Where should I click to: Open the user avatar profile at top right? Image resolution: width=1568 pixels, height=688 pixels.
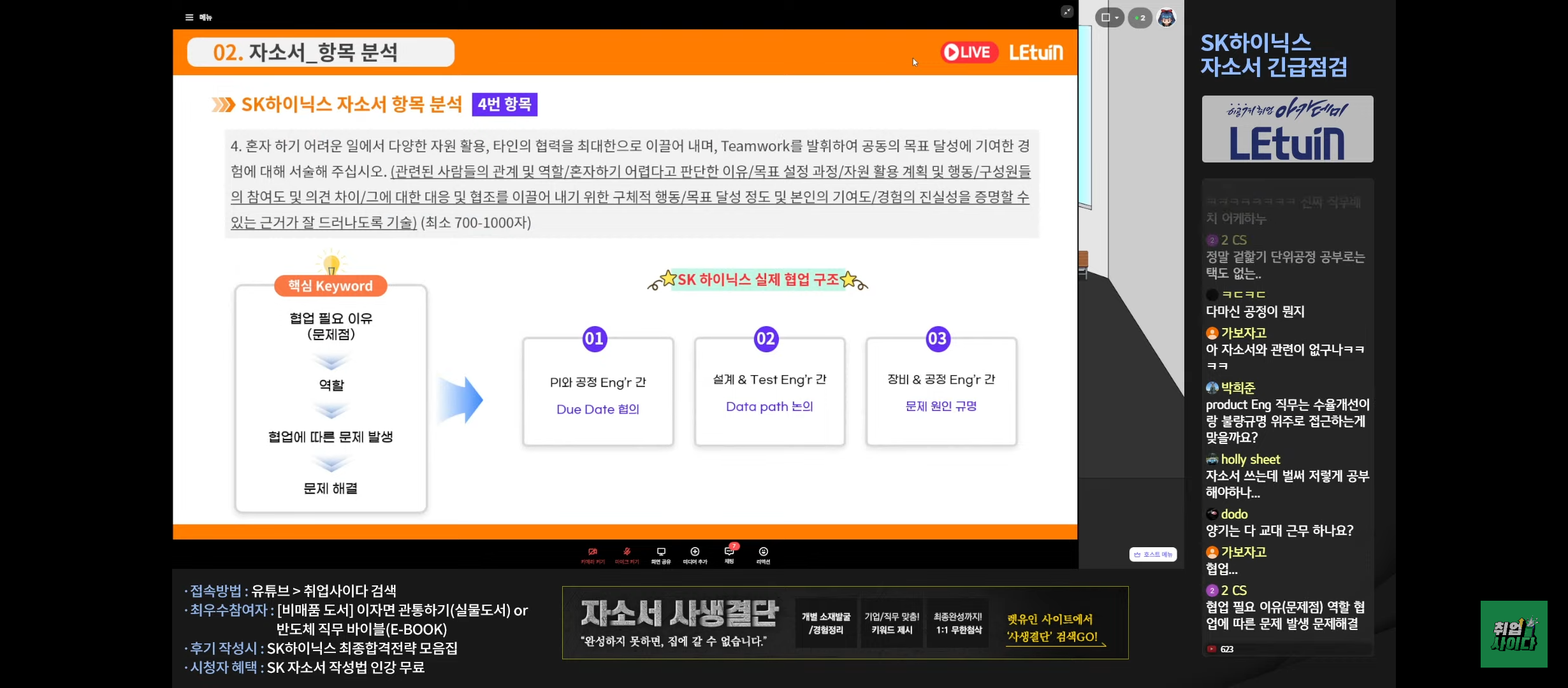click(1166, 18)
